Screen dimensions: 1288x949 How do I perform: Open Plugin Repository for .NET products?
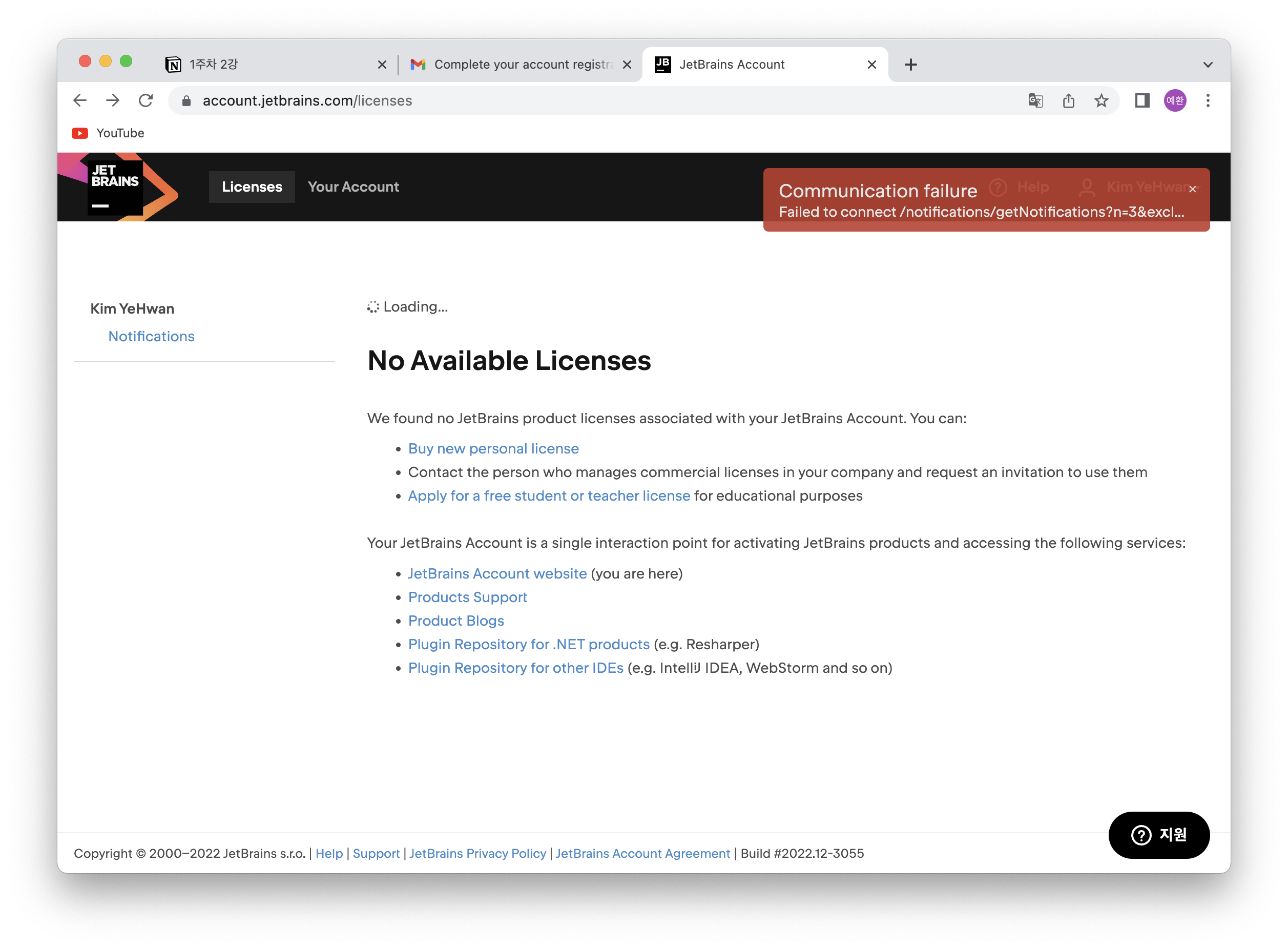click(x=529, y=644)
